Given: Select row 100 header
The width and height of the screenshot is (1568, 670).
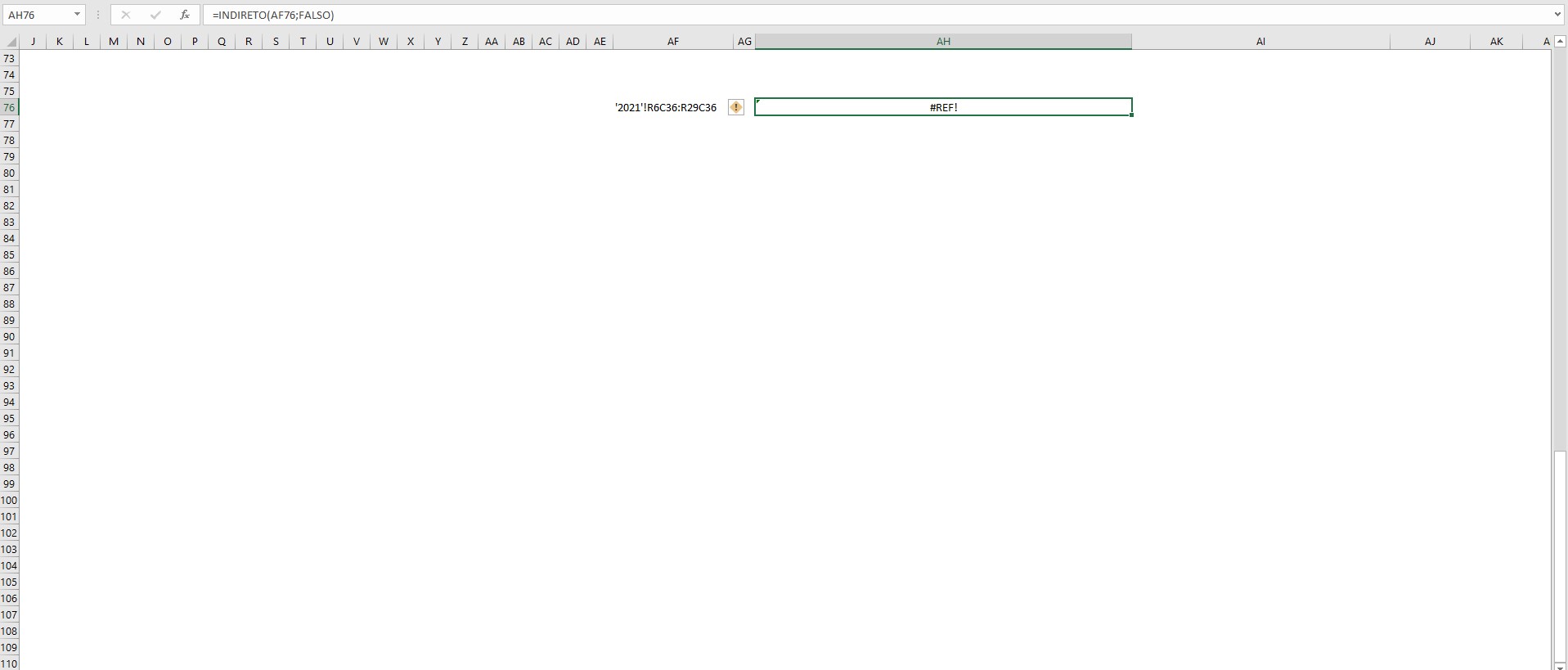Looking at the screenshot, I should click(9, 500).
